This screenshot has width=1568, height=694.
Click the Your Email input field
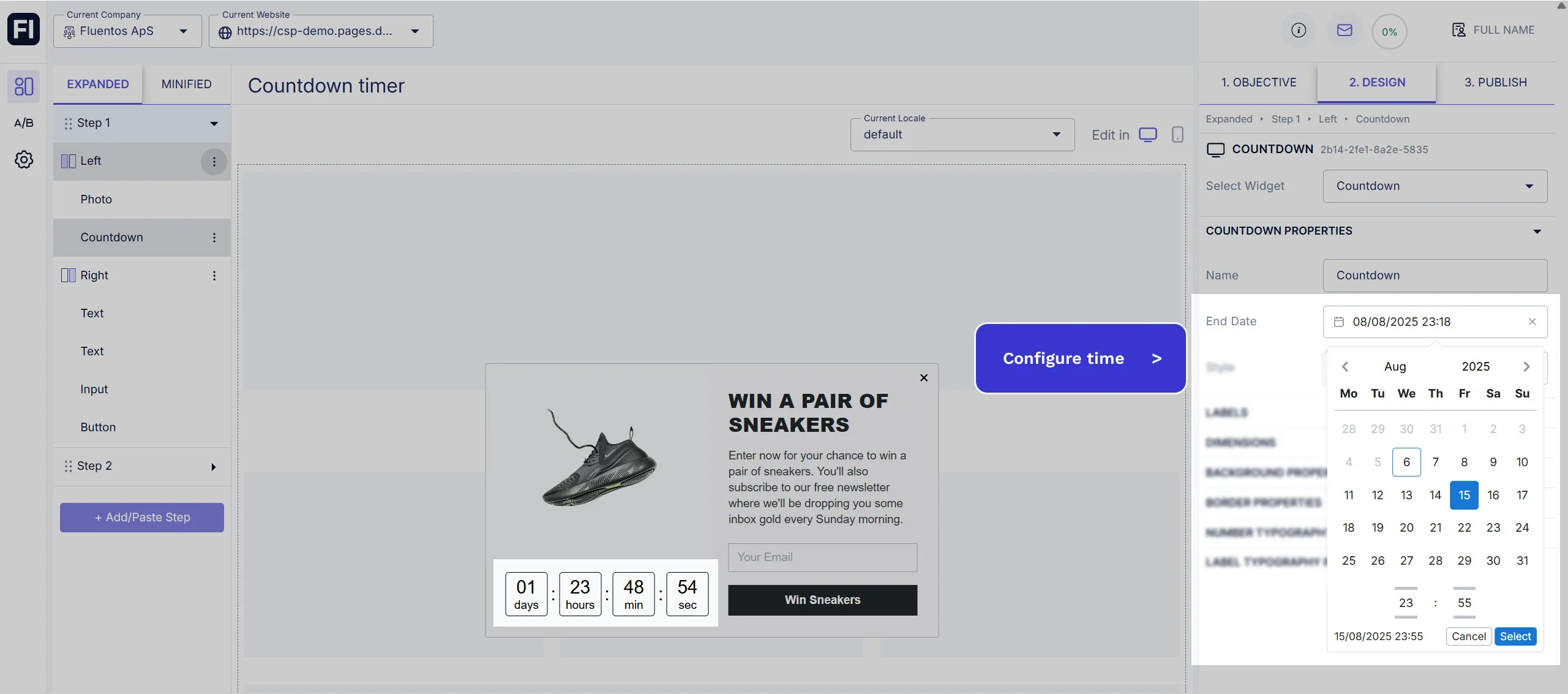click(822, 557)
